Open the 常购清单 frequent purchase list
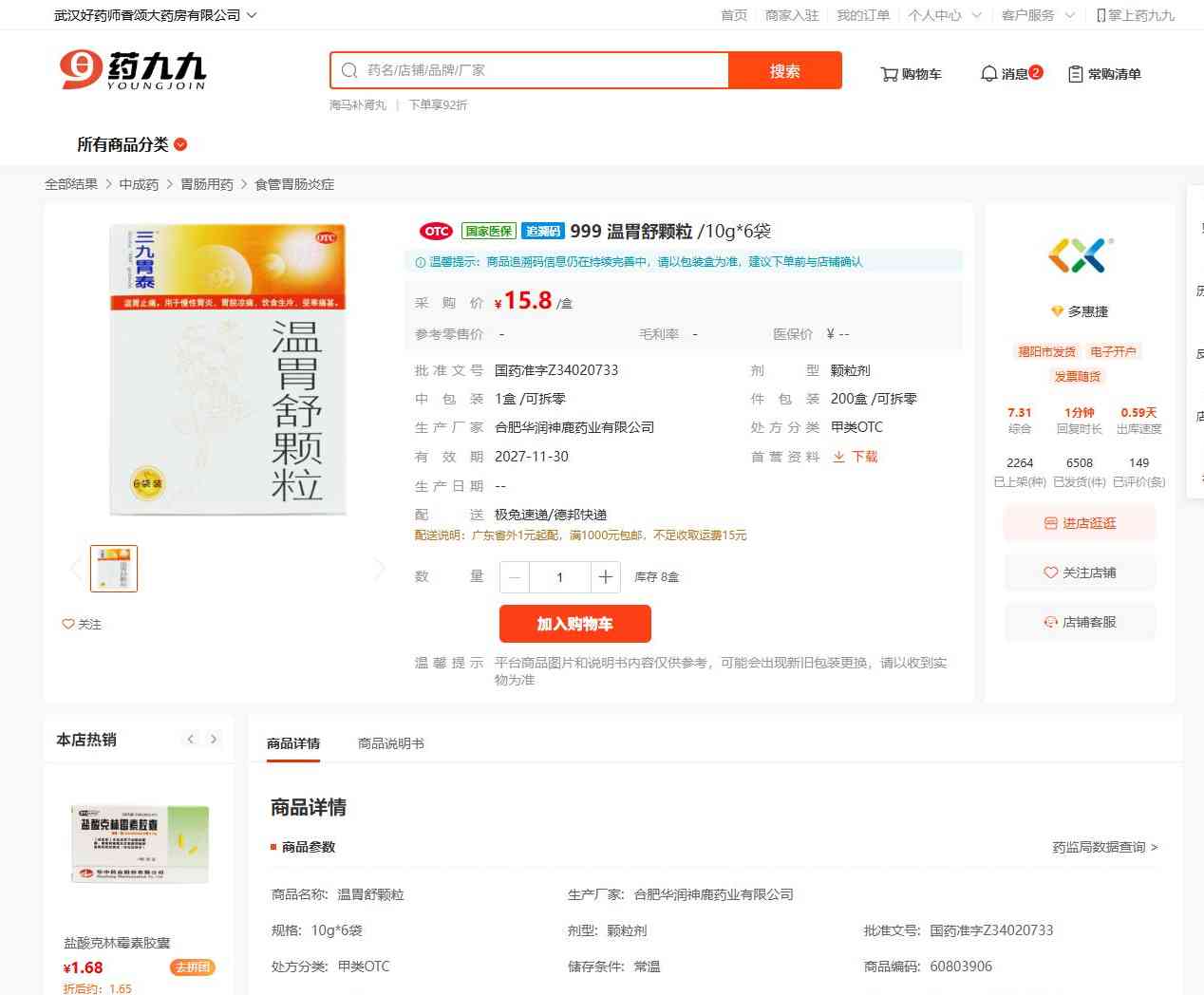 1104,74
